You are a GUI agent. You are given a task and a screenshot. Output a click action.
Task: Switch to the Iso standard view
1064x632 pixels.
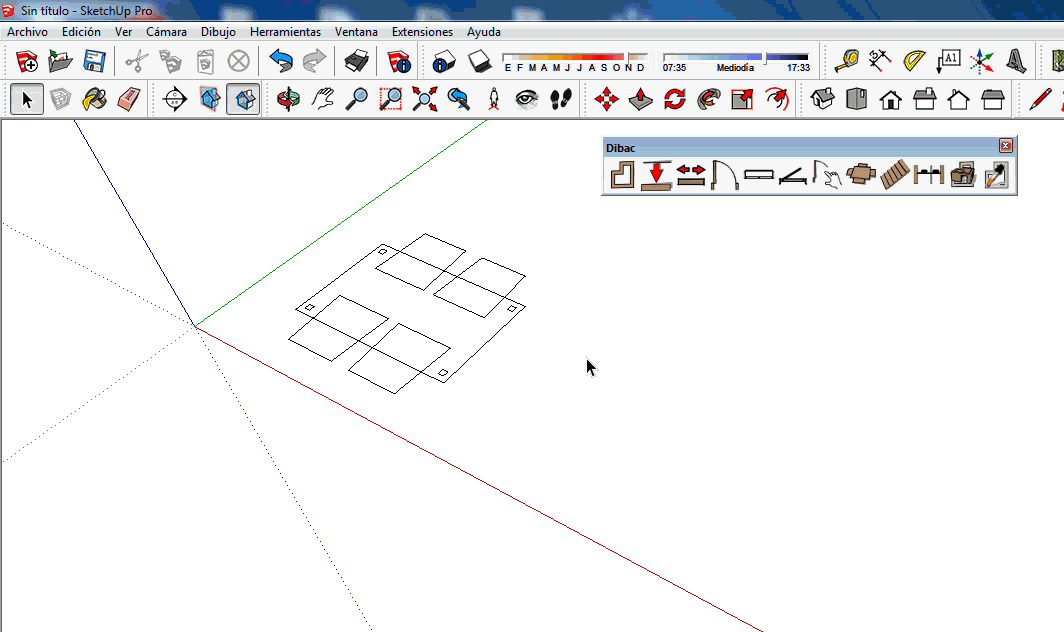(x=822, y=99)
